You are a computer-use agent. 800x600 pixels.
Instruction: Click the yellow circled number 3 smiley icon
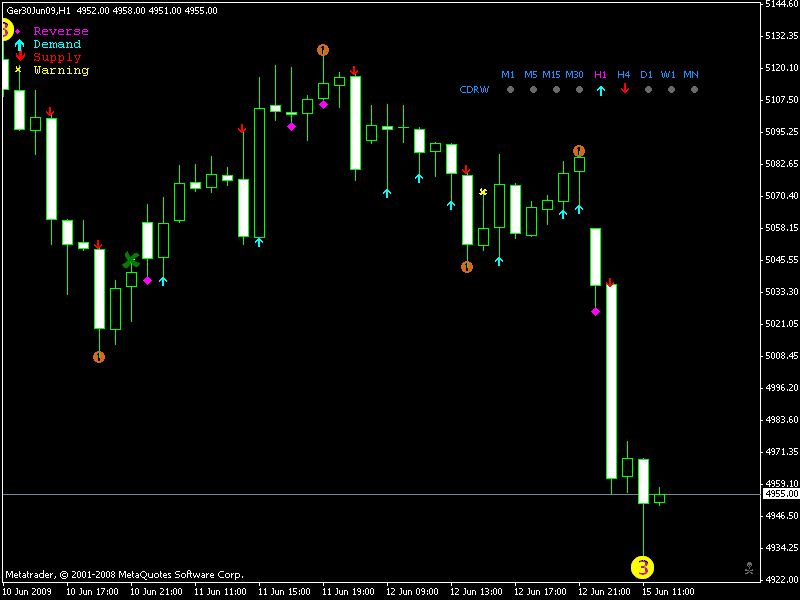[x=6, y=30]
